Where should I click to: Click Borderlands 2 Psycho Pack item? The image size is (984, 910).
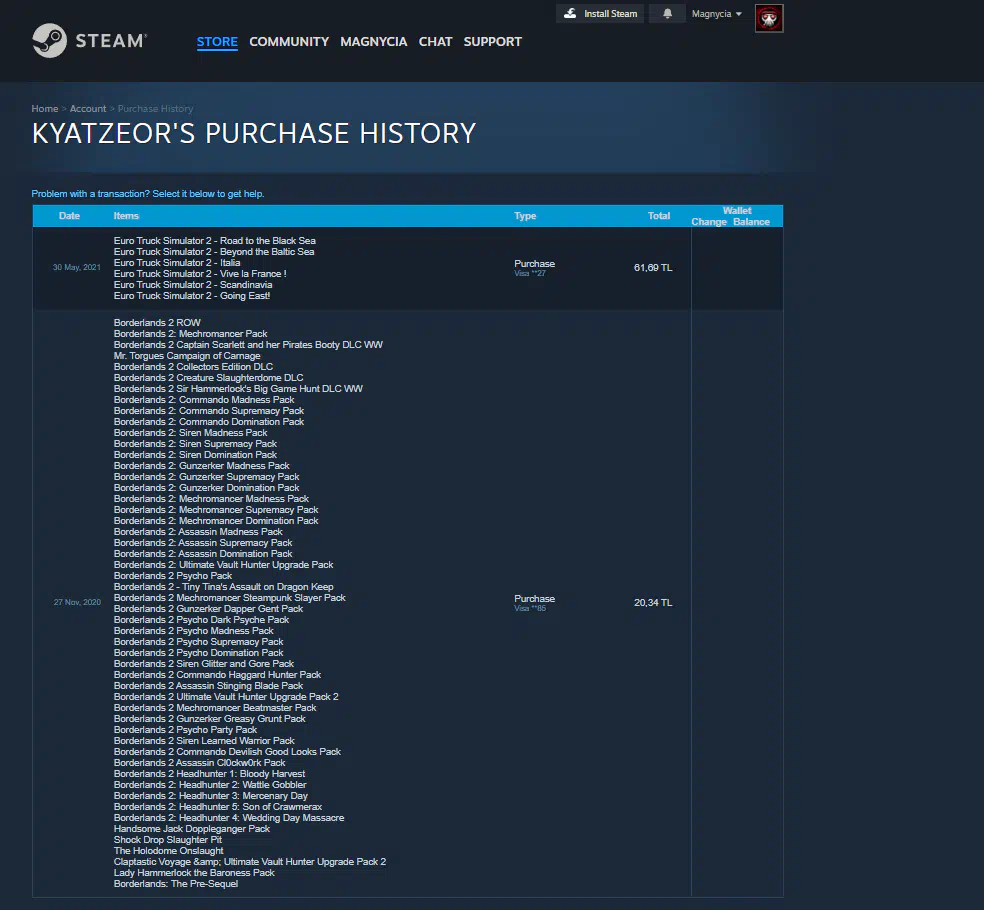tap(173, 575)
